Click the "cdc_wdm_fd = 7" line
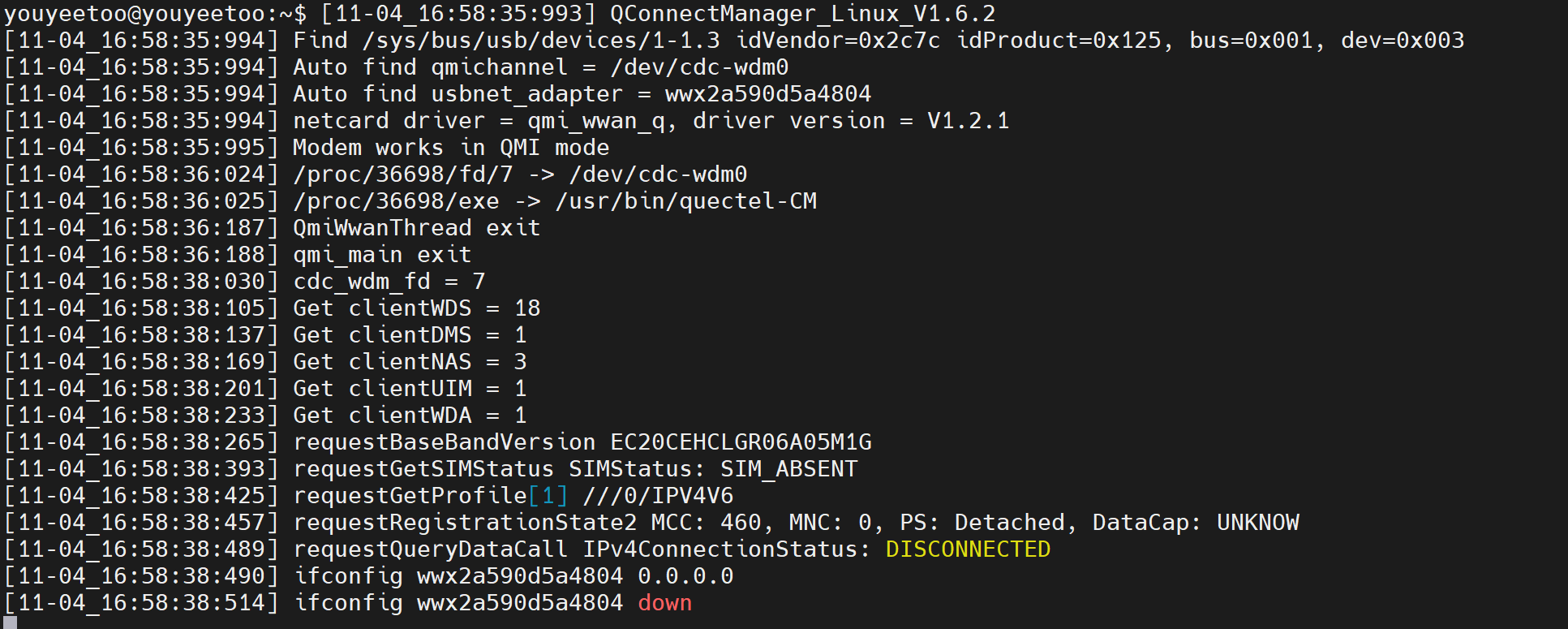Screen dimensions: 1568x629 point(389,282)
